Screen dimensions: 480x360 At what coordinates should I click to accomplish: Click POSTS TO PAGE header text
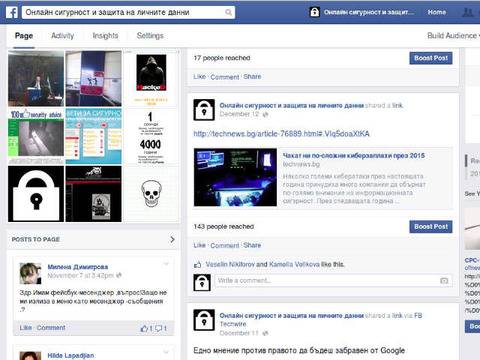pos(36,239)
